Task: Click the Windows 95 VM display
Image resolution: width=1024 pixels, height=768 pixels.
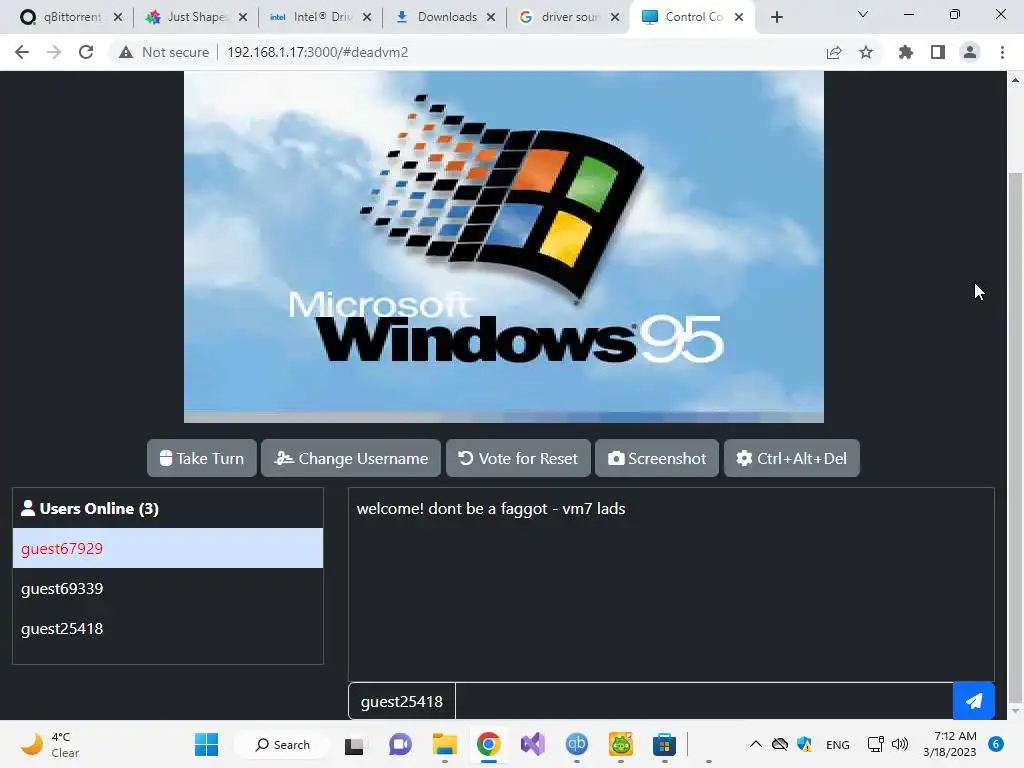Action: 504,247
